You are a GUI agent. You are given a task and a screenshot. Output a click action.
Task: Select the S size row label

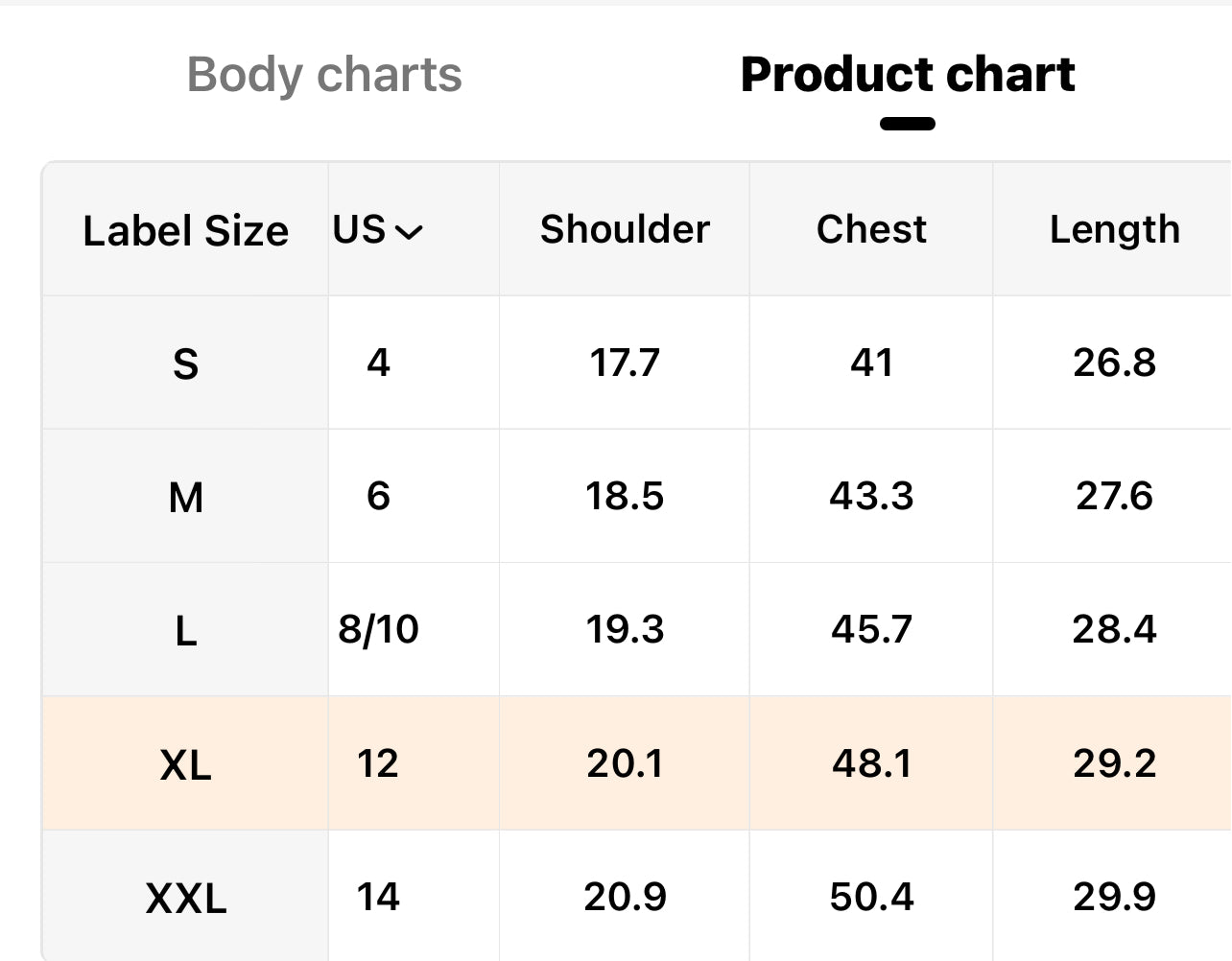pos(185,363)
